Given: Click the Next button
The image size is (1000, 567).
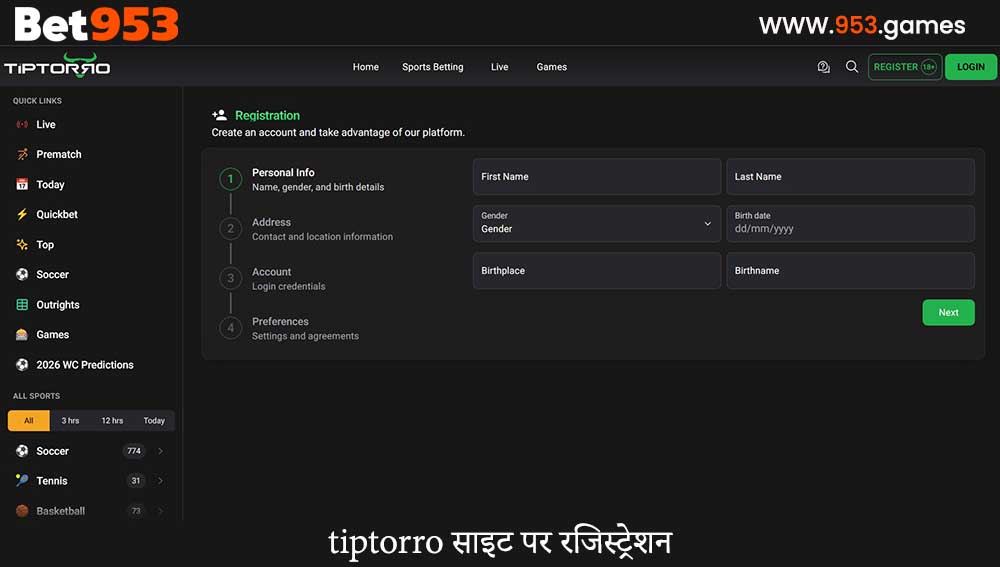Looking at the screenshot, I should (948, 313).
